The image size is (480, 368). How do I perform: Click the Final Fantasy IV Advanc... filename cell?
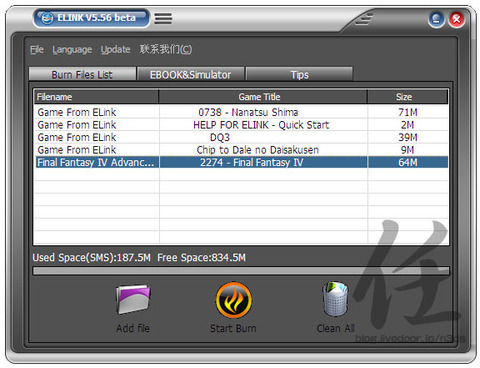click(96, 162)
